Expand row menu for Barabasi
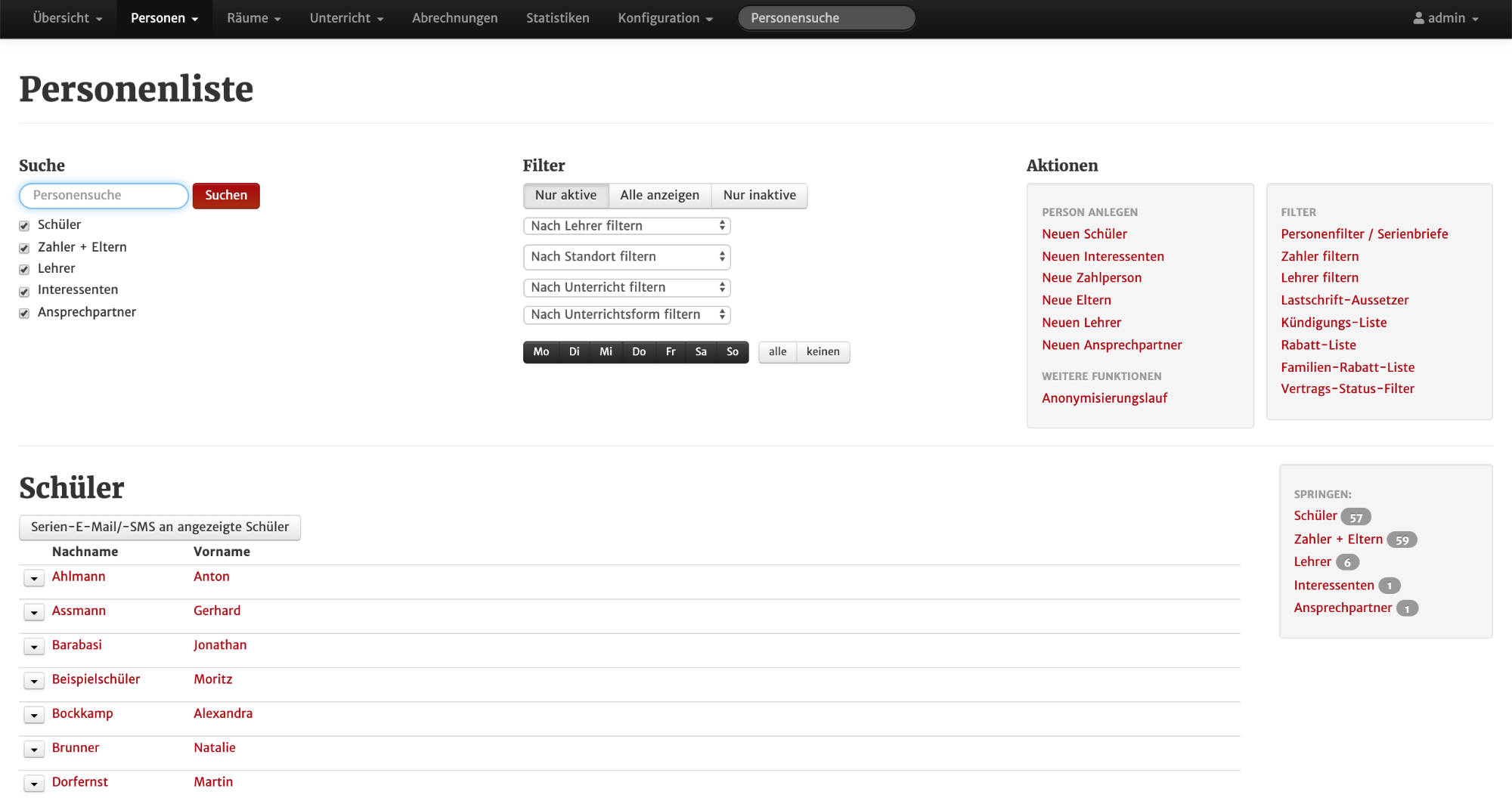 tap(34, 647)
